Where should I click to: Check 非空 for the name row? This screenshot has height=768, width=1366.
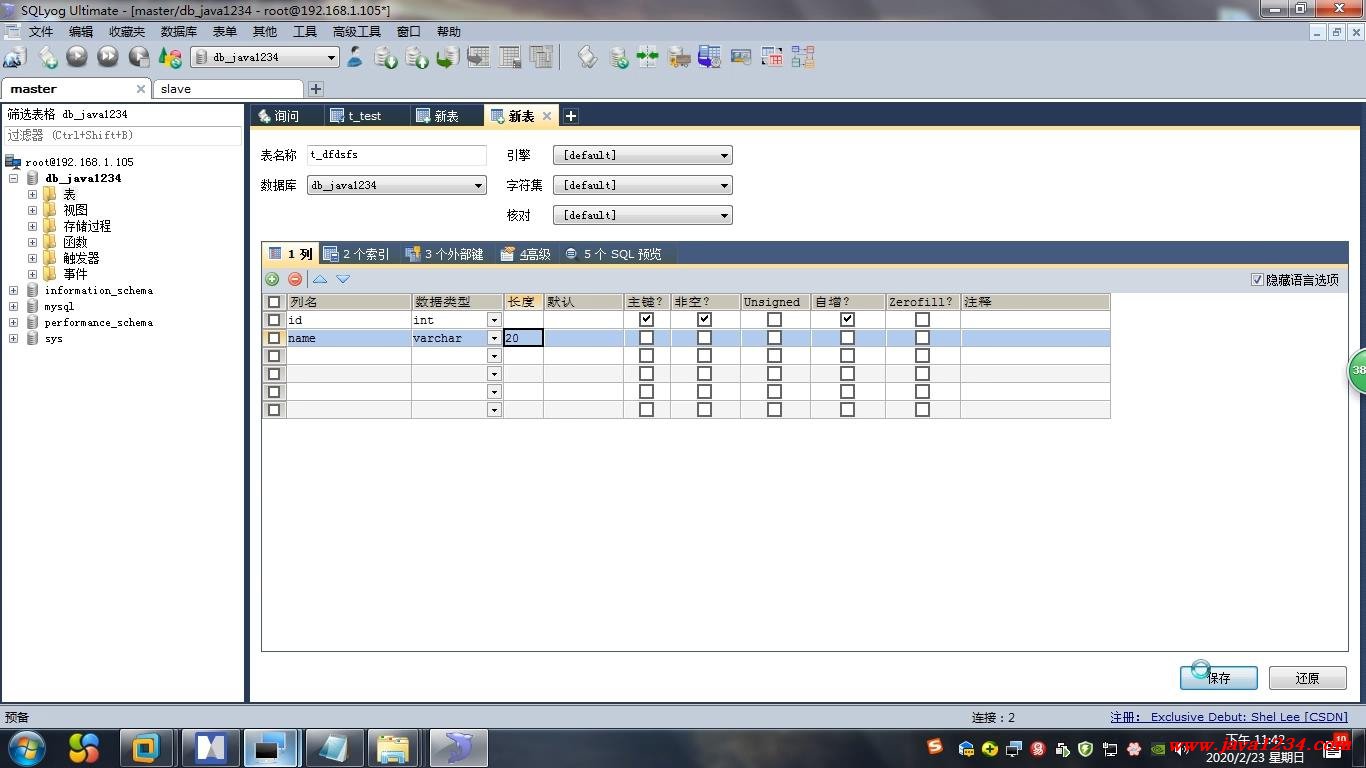coord(704,338)
